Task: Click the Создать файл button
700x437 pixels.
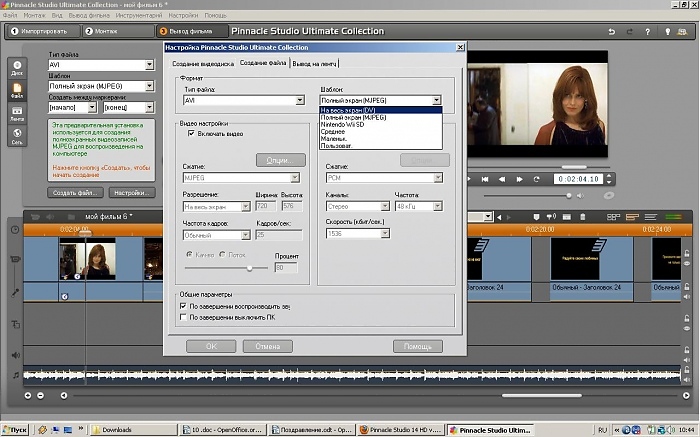Action: click(75, 192)
